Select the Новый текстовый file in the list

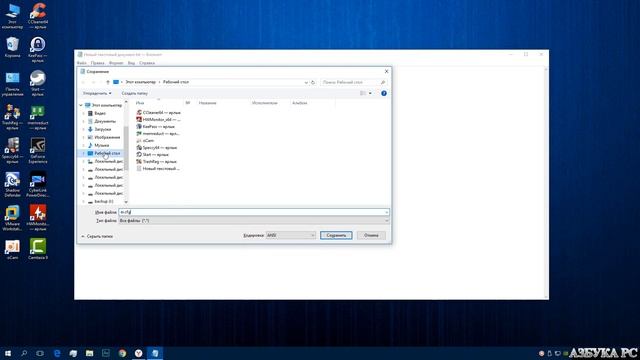click(158, 169)
